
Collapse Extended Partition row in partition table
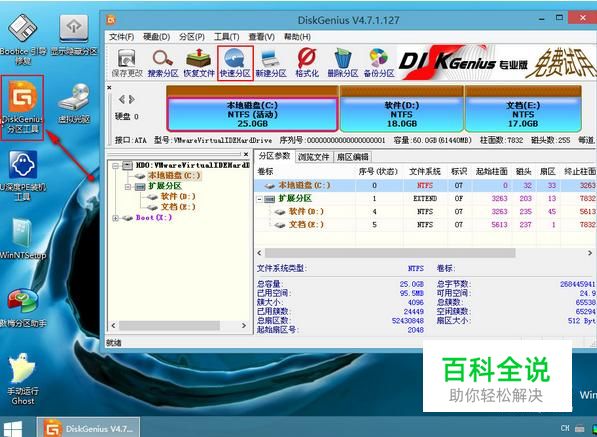(260, 199)
